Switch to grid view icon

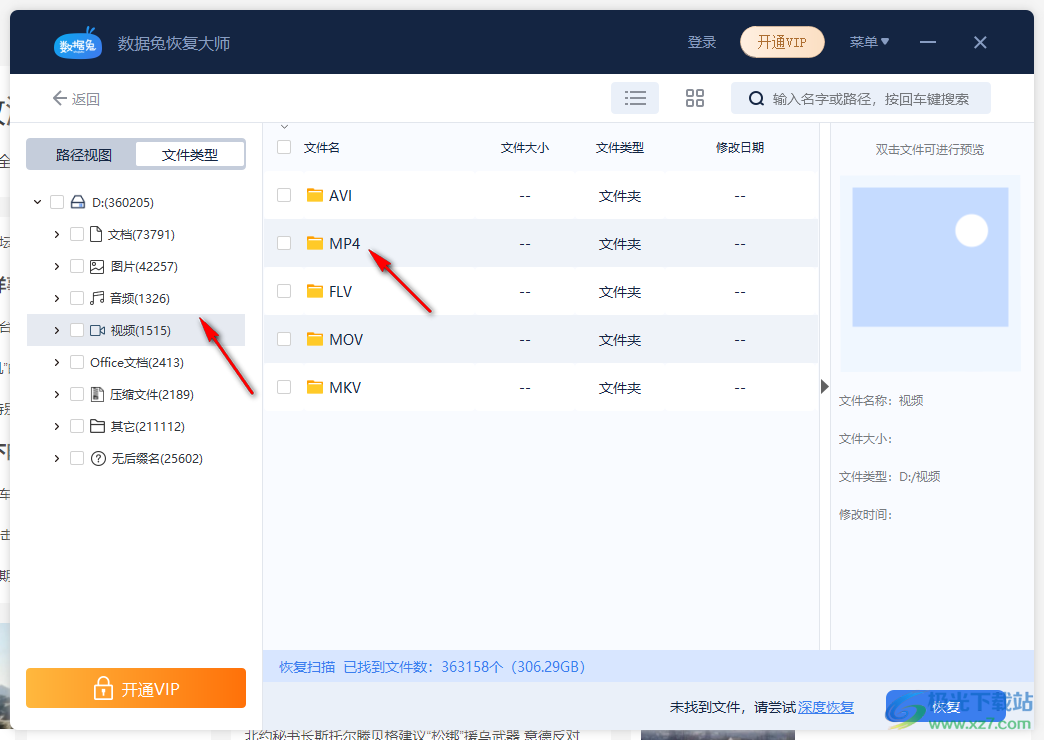(x=695, y=97)
